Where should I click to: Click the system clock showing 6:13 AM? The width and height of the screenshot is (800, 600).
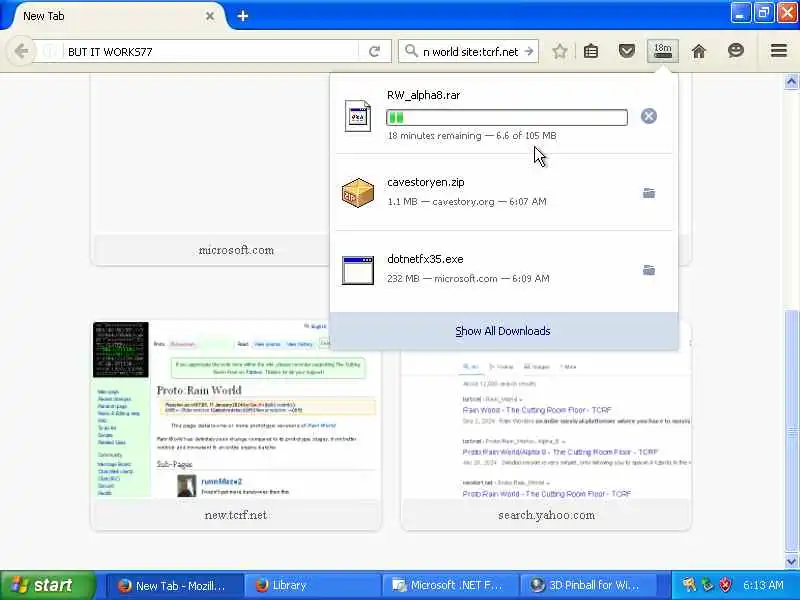point(763,585)
